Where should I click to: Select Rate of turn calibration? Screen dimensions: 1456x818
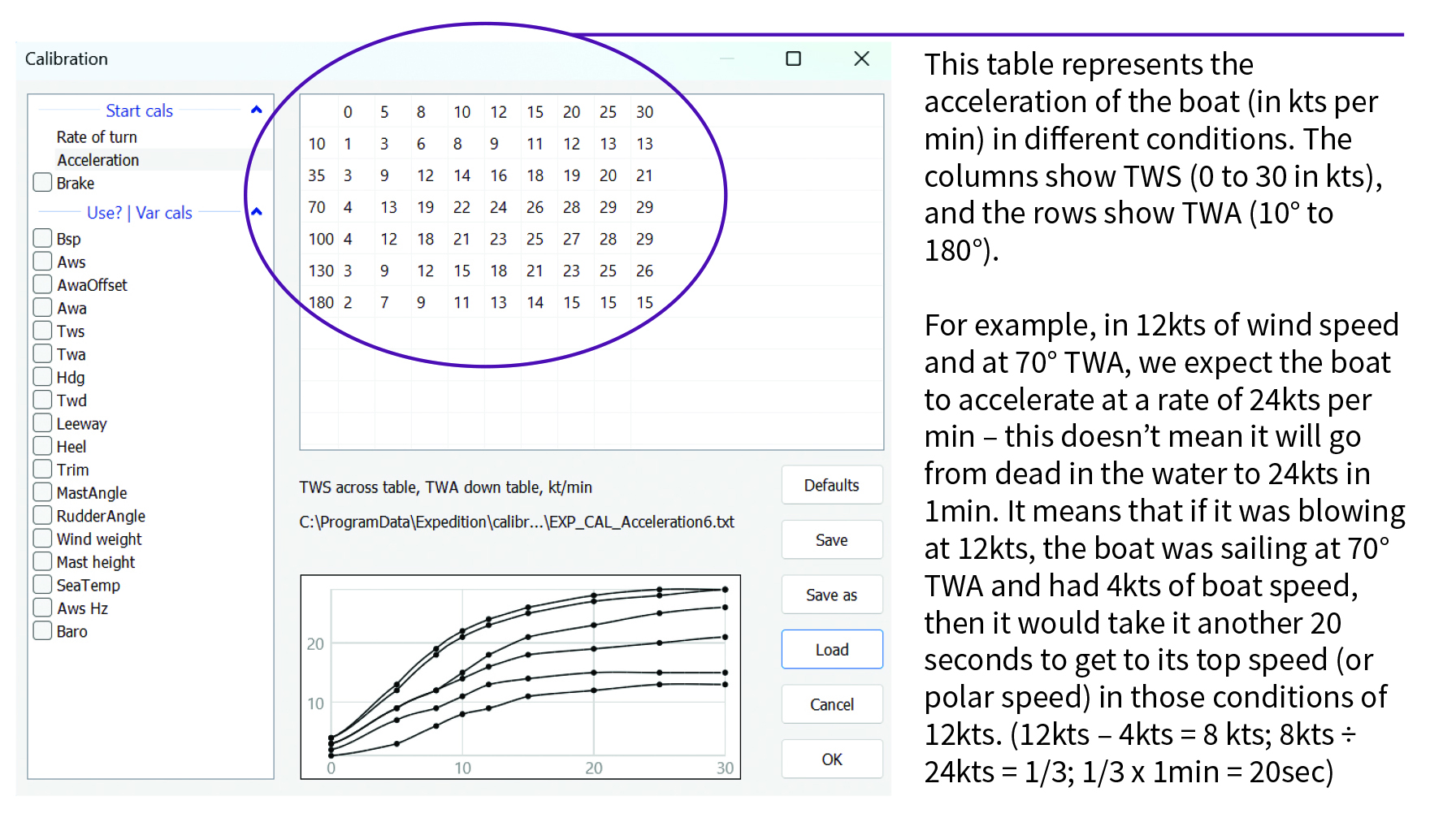coord(97,137)
